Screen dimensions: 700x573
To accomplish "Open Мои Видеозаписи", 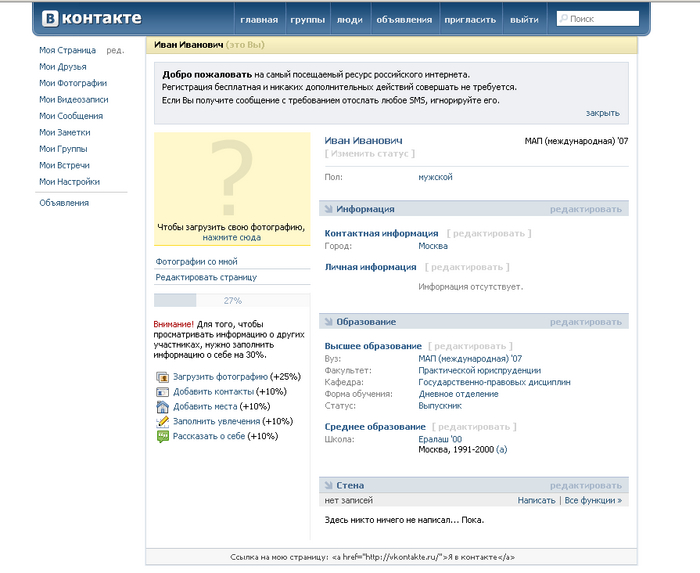I will [74, 100].
